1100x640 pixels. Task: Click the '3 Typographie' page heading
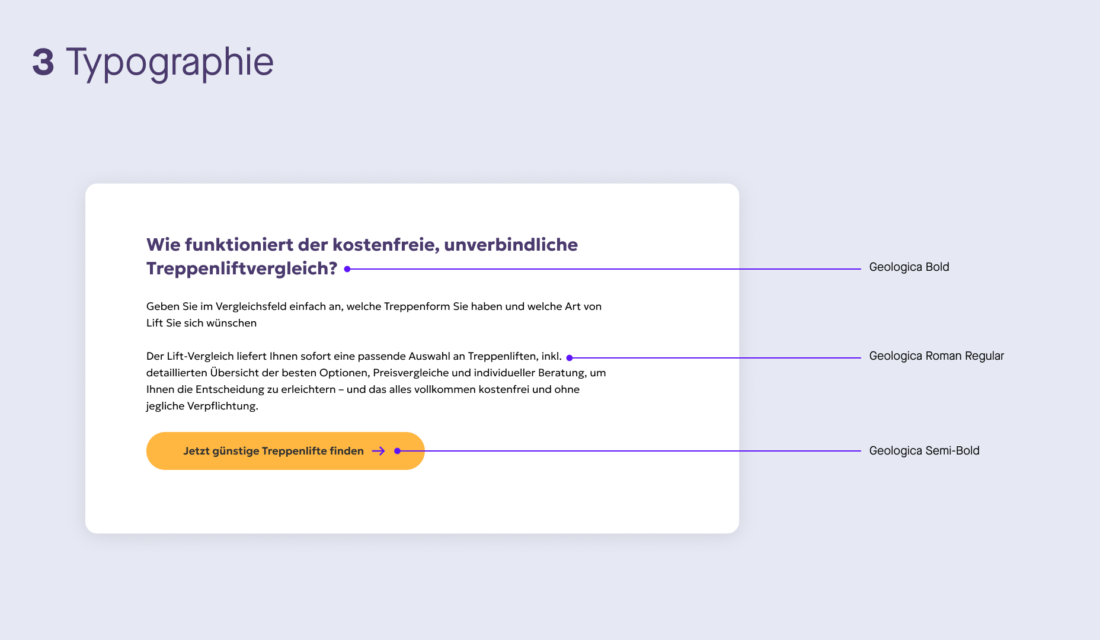click(153, 63)
